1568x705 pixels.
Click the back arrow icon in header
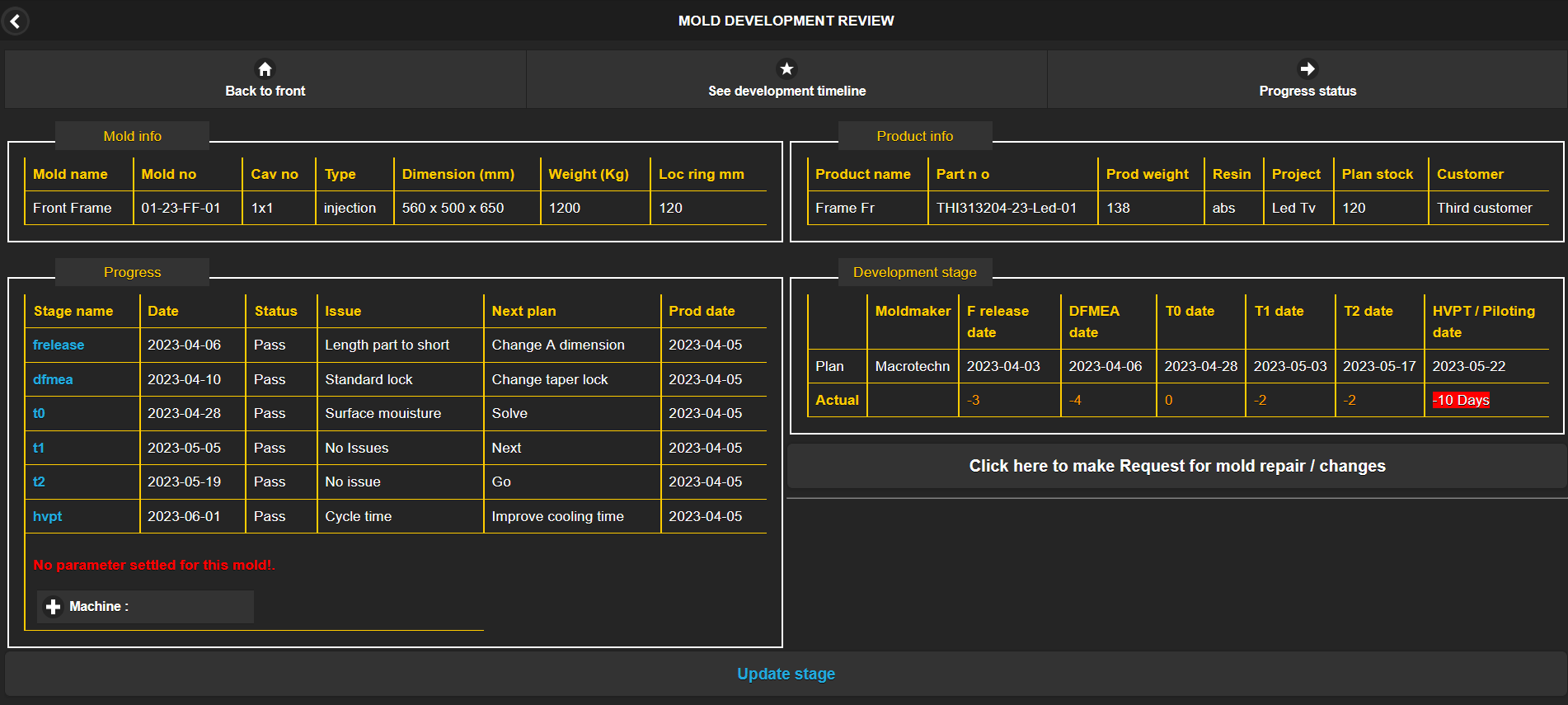click(x=15, y=21)
